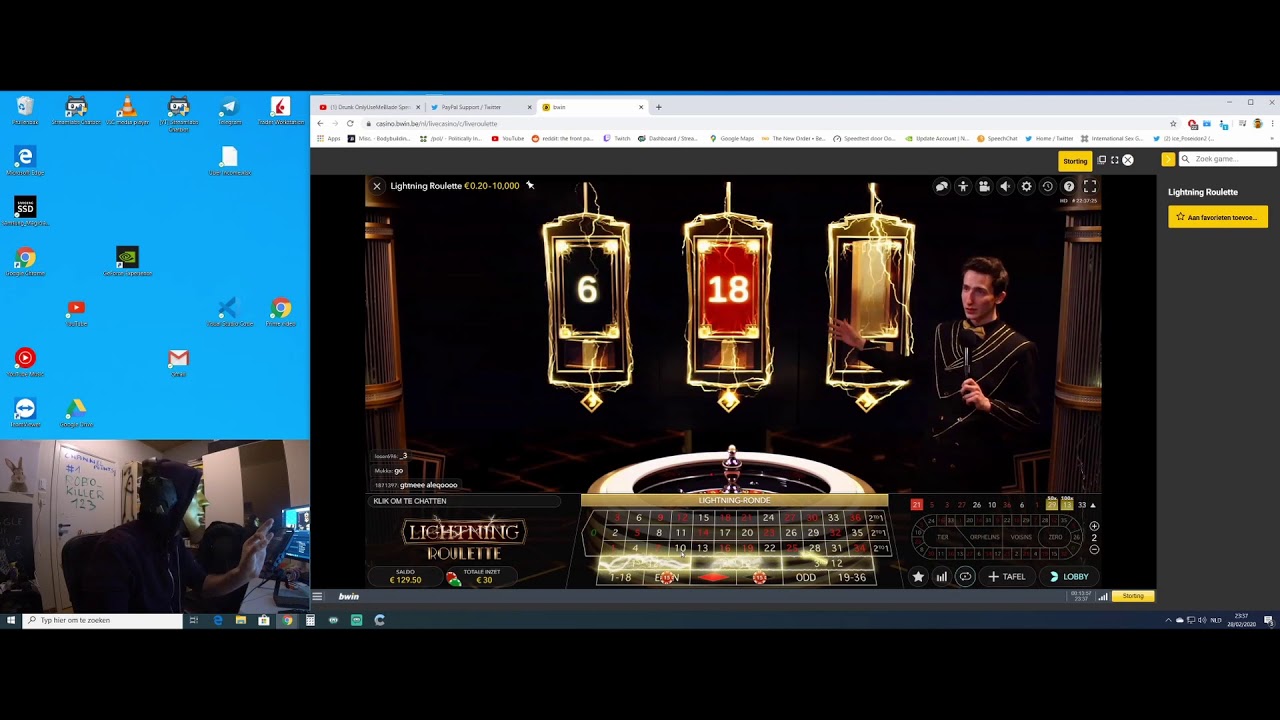This screenshot has height=720, width=1280.
Task: Click the repeat bet circular arrows button
Action: coord(965,577)
